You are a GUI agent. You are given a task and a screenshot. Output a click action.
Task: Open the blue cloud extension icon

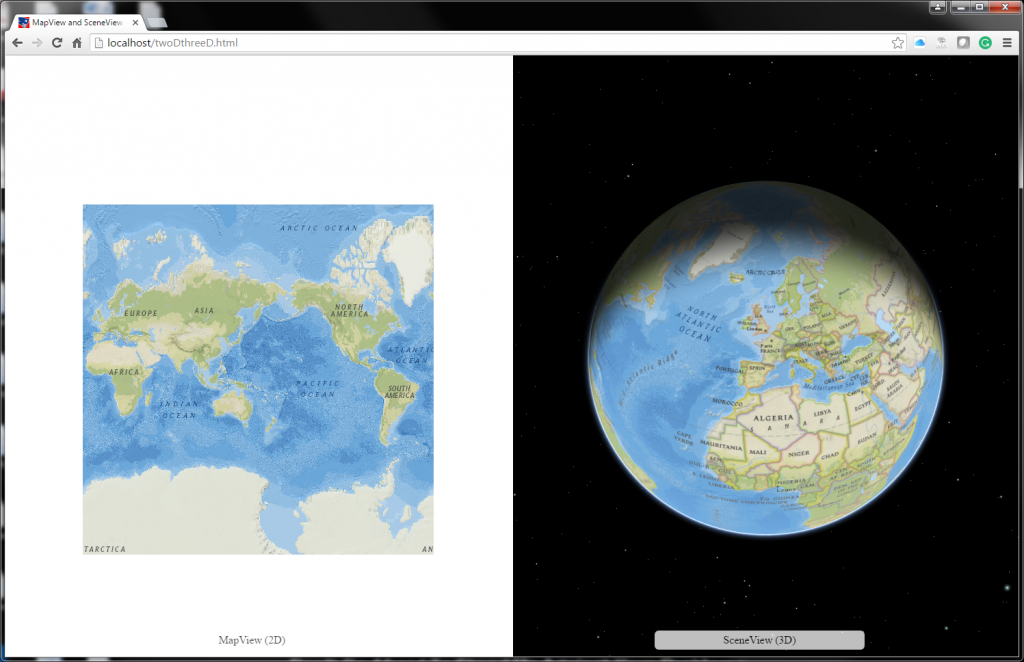pos(920,43)
